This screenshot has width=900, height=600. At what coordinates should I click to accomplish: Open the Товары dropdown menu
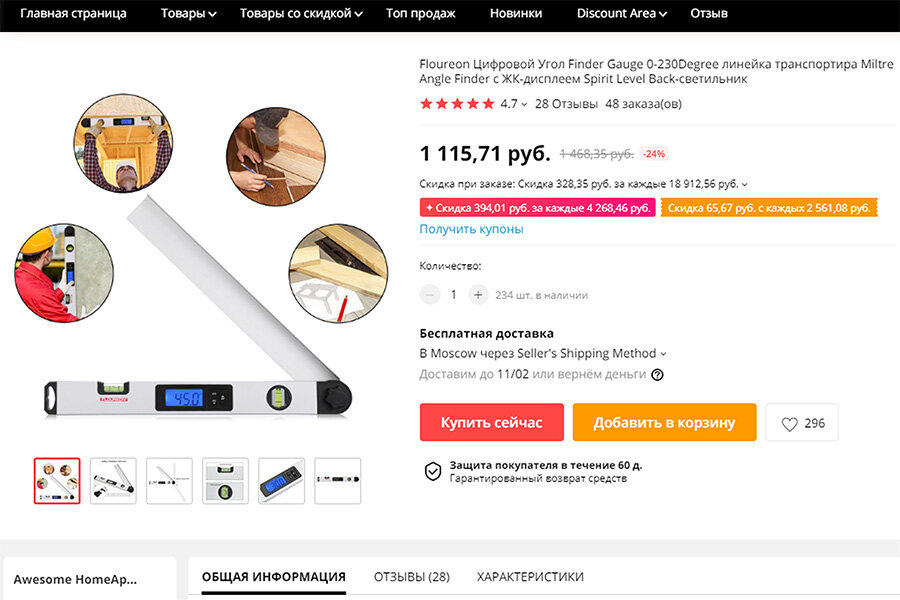click(x=188, y=14)
